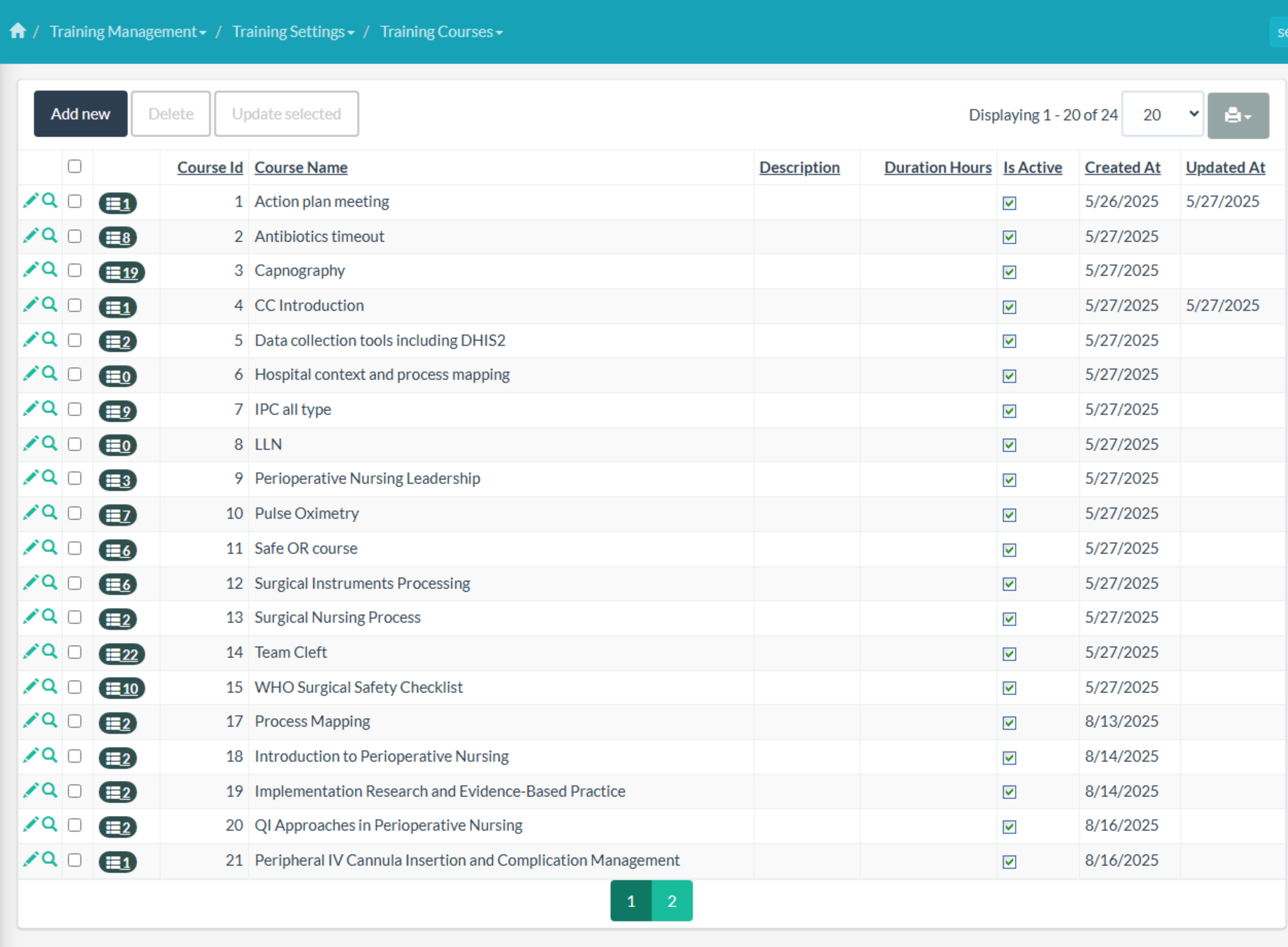Click the Created At date 5/26/2025
1288x947 pixels.
point(1121,201)
